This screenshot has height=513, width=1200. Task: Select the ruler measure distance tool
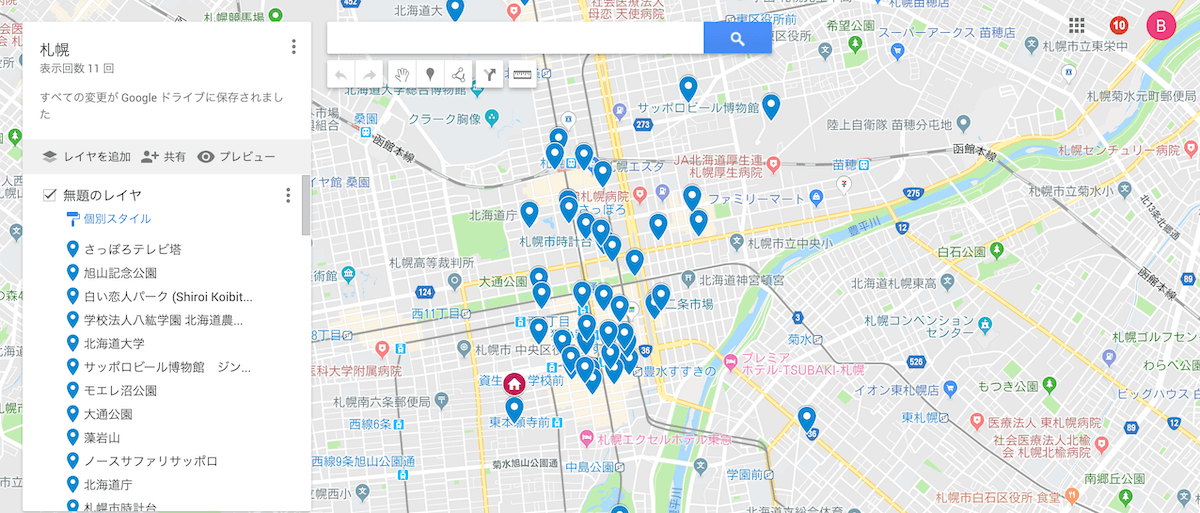tap(521, 75)
